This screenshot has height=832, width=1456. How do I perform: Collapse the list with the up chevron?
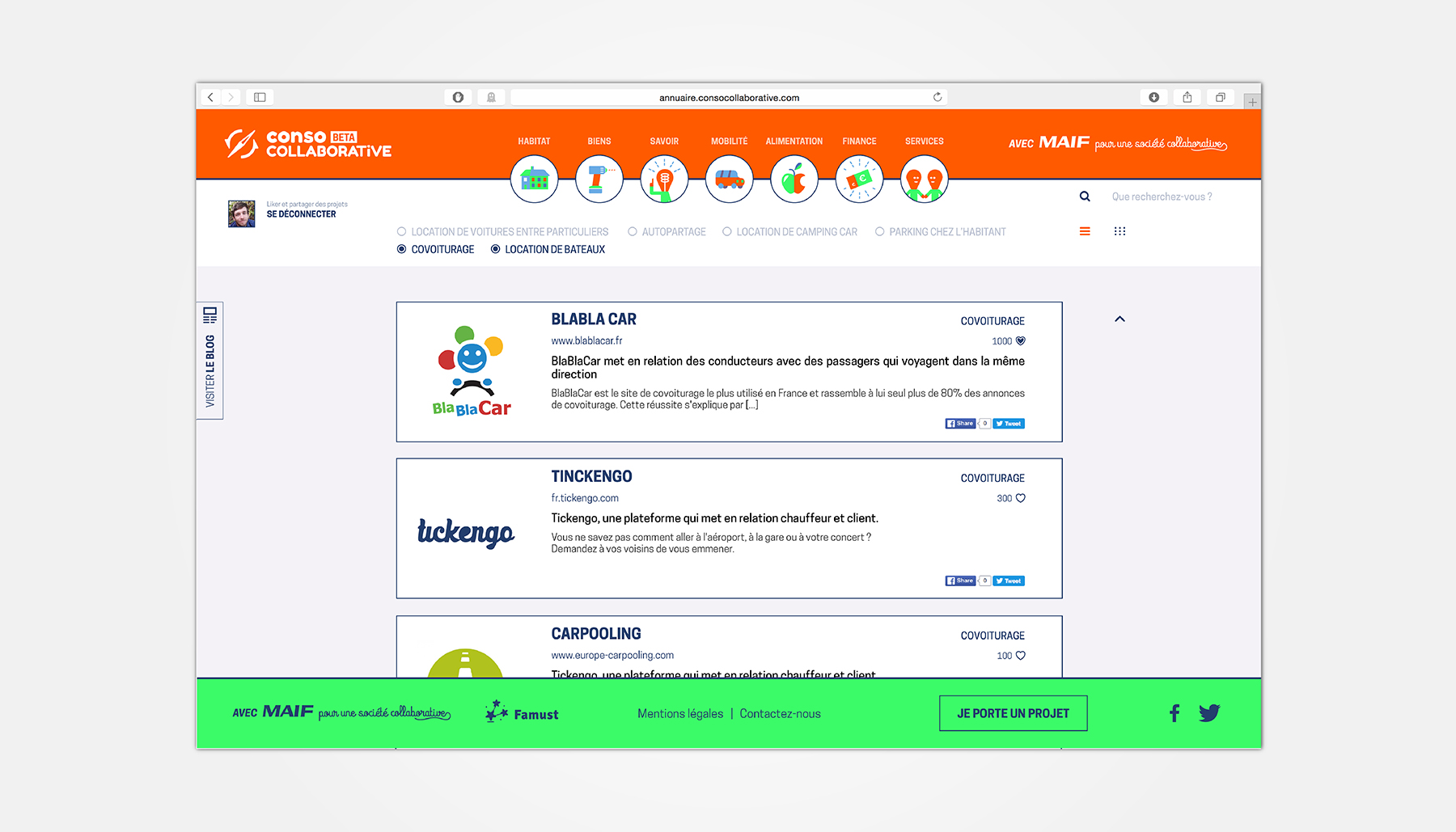tap(1120, 319)
